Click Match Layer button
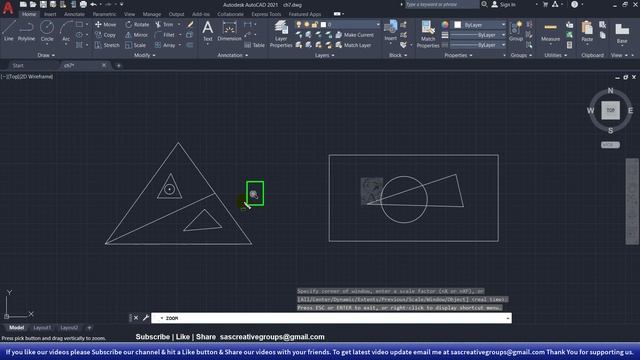640x360 pixels. (x=353, y=45)
